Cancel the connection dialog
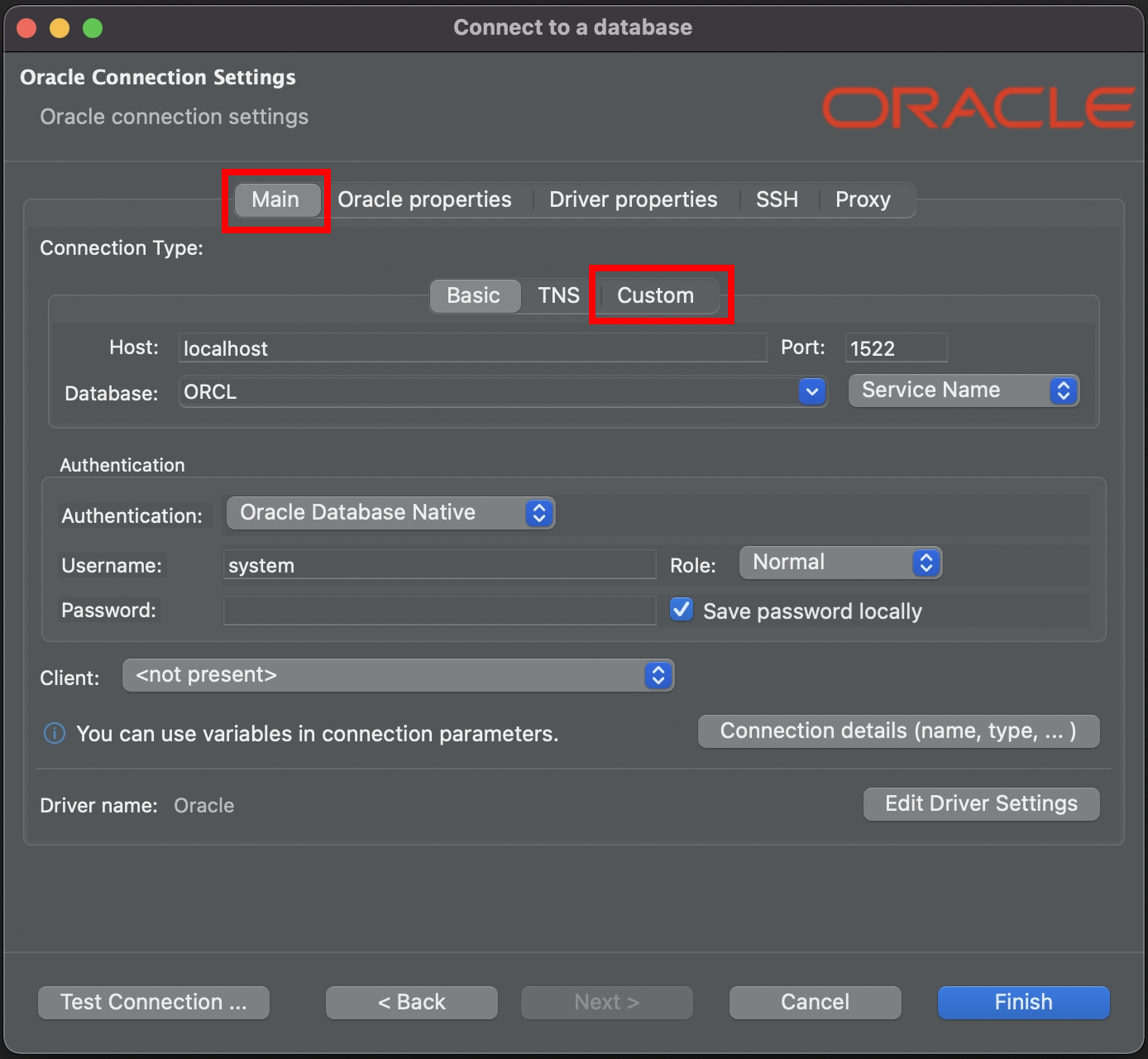This screenshot has width=1148, height=1059. (816, 1003)
